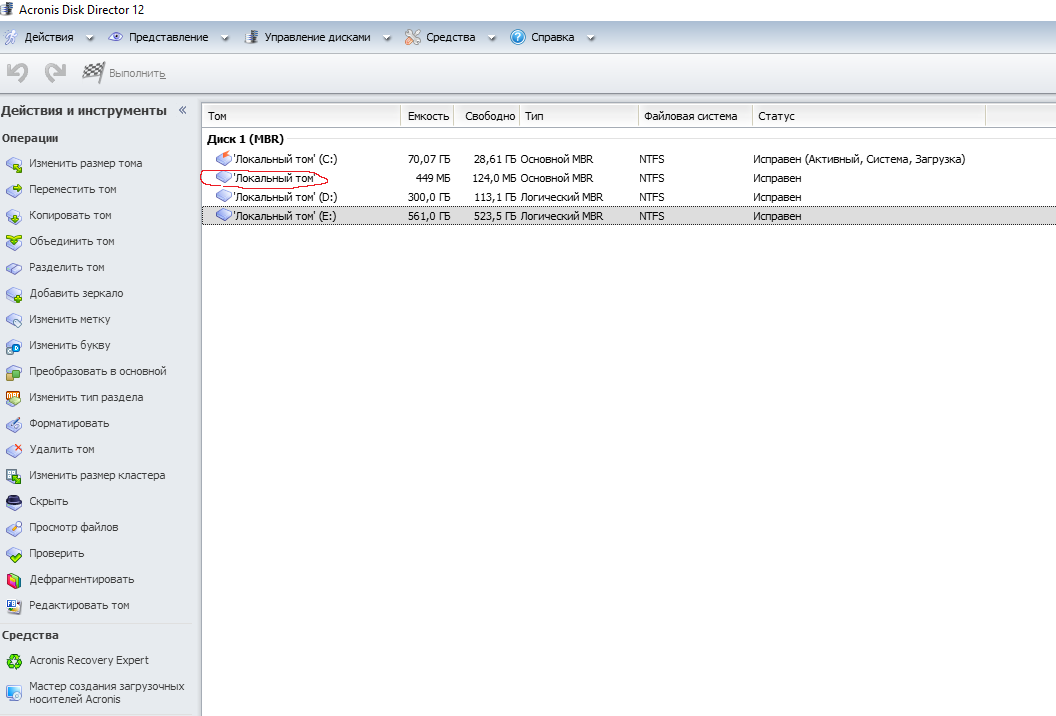The width and height of the screenshot is (1056, 716).
Task: Click the 523,5 ГБ free space cell
Action: coord(495,216)
